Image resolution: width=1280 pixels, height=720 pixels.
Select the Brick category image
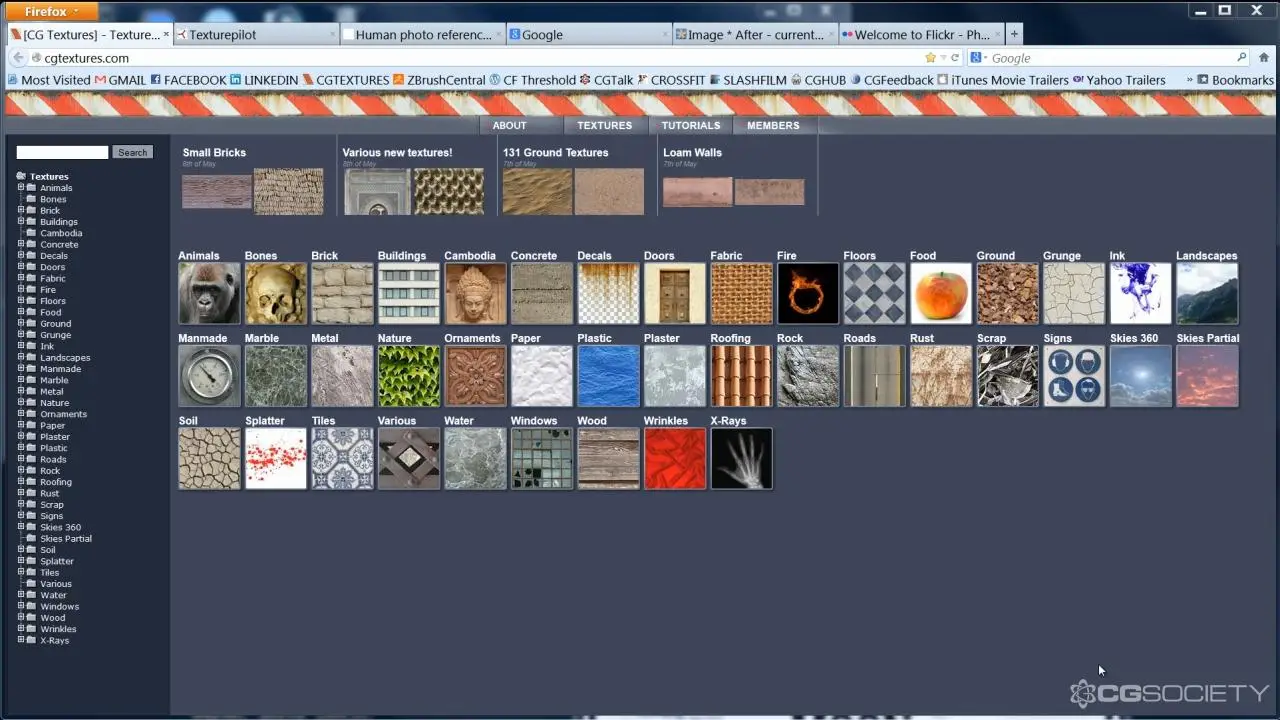pyautogui.click(x=342, y=293)
